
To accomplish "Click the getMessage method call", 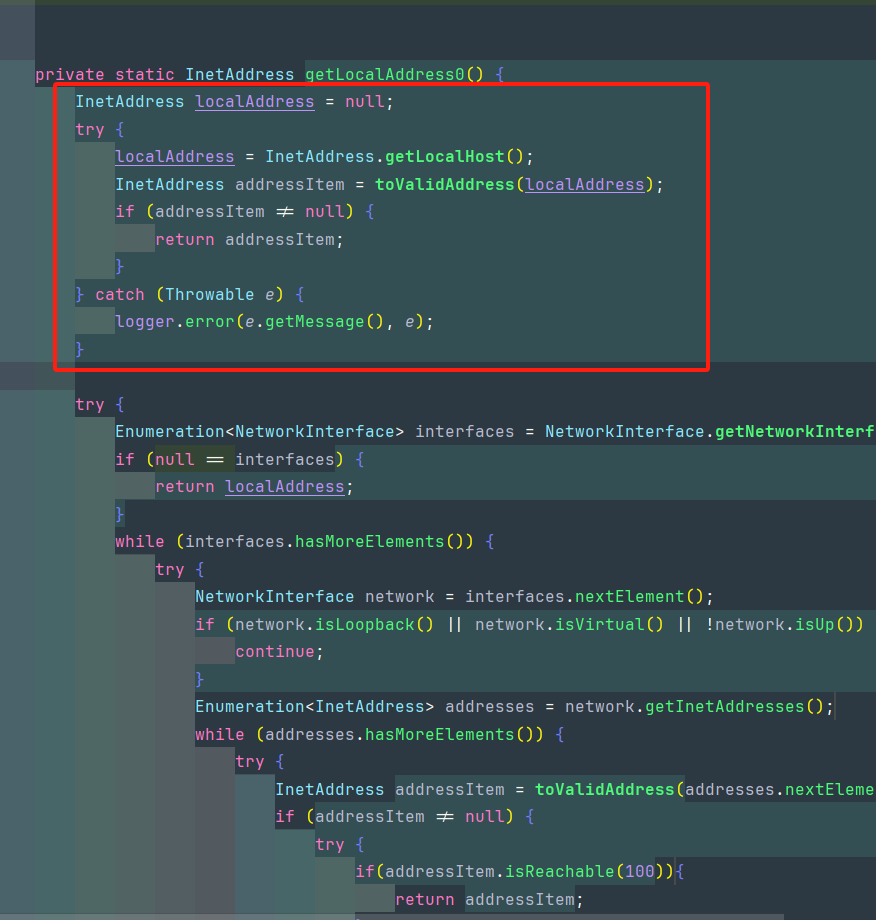I will point(314,322).
